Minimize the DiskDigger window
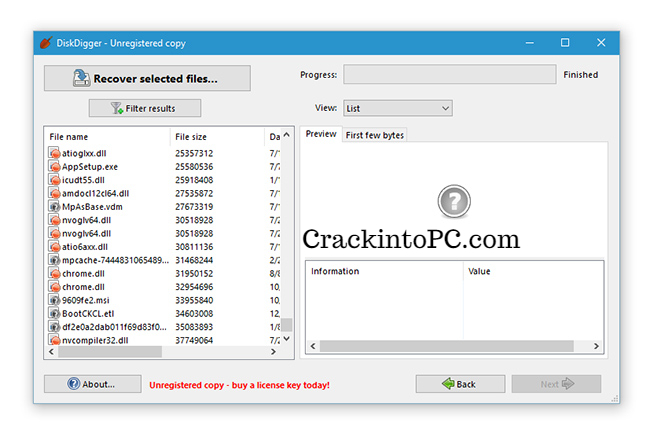Viewport: 650px width, 422px height. pyautogui.click(x=529, y=43)
